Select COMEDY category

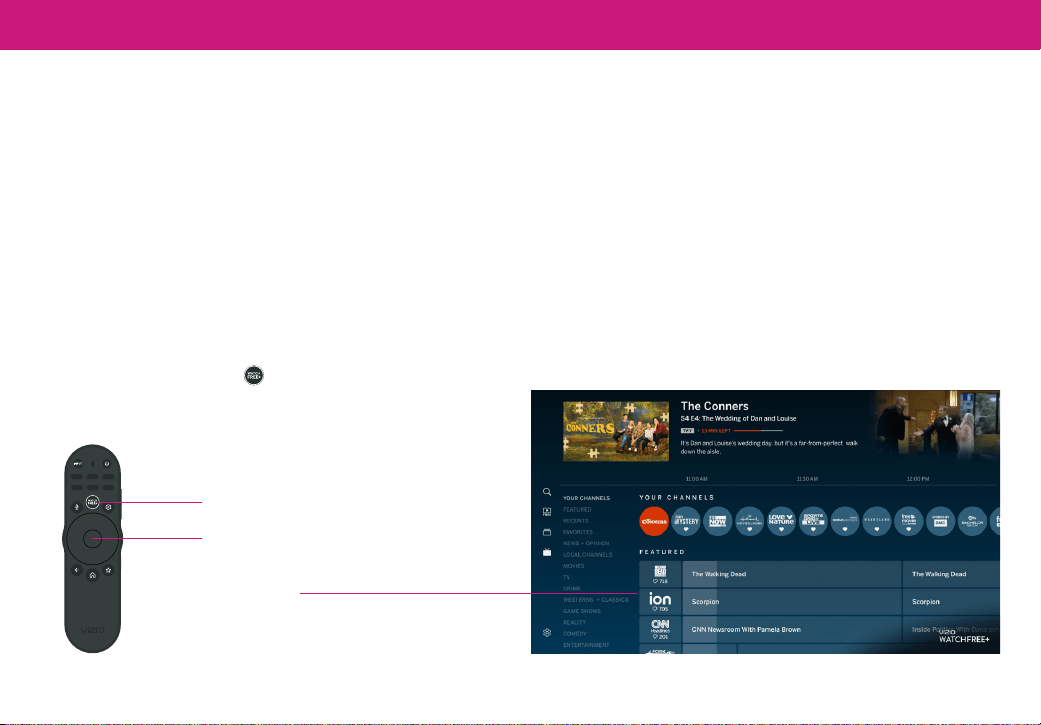point(574,633)
